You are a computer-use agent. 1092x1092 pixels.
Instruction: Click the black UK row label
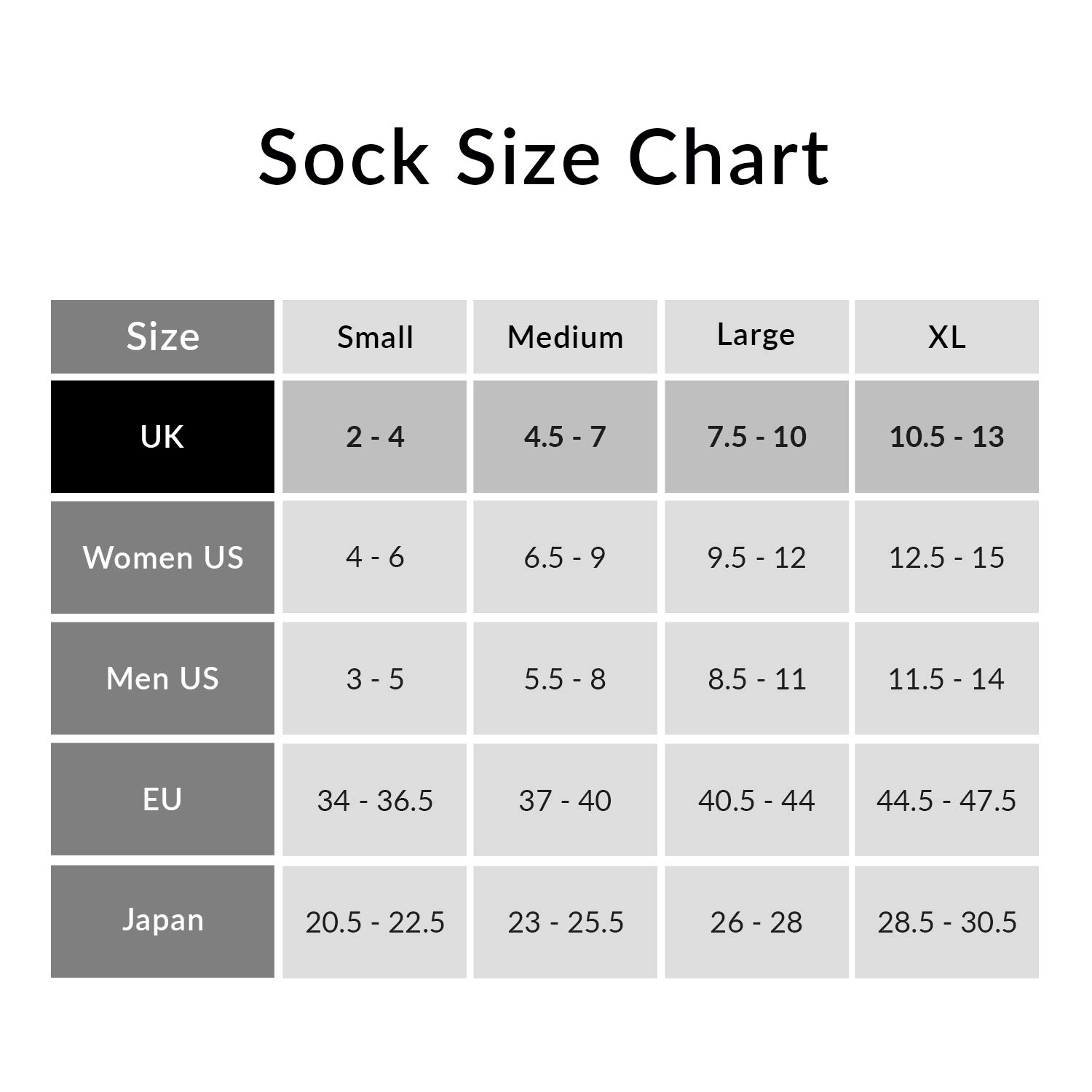162,437
